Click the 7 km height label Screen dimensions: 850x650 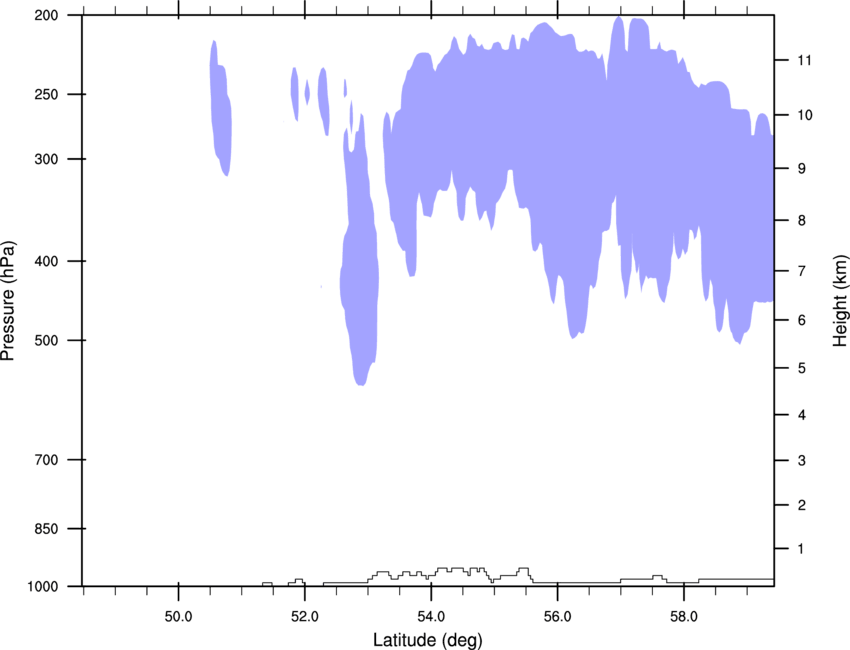[802, 271]
